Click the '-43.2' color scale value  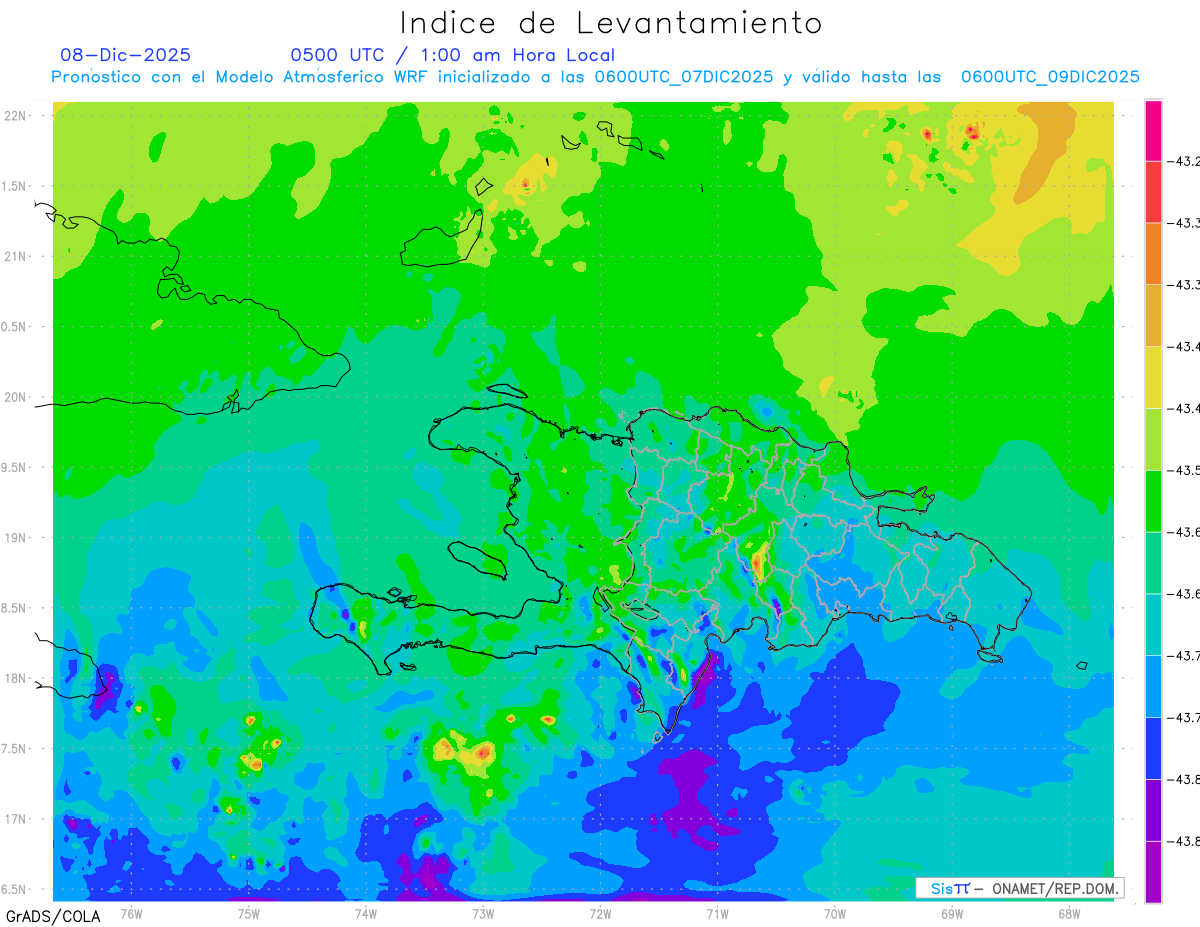tap(1185, 161)
